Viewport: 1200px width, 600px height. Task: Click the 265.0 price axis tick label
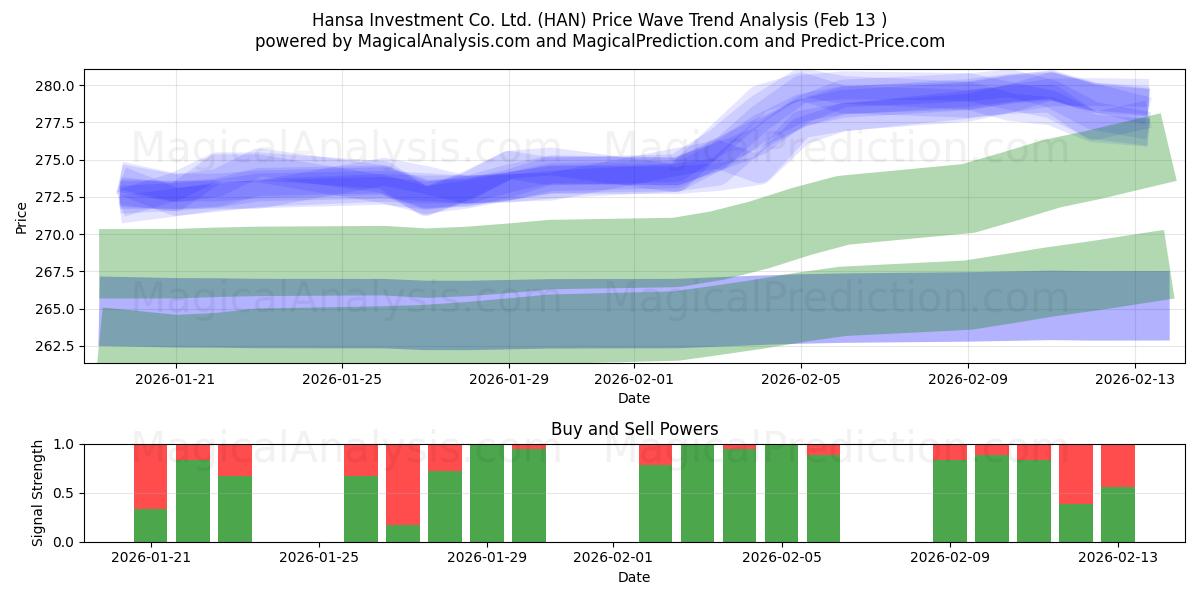[x=56, y=309]
